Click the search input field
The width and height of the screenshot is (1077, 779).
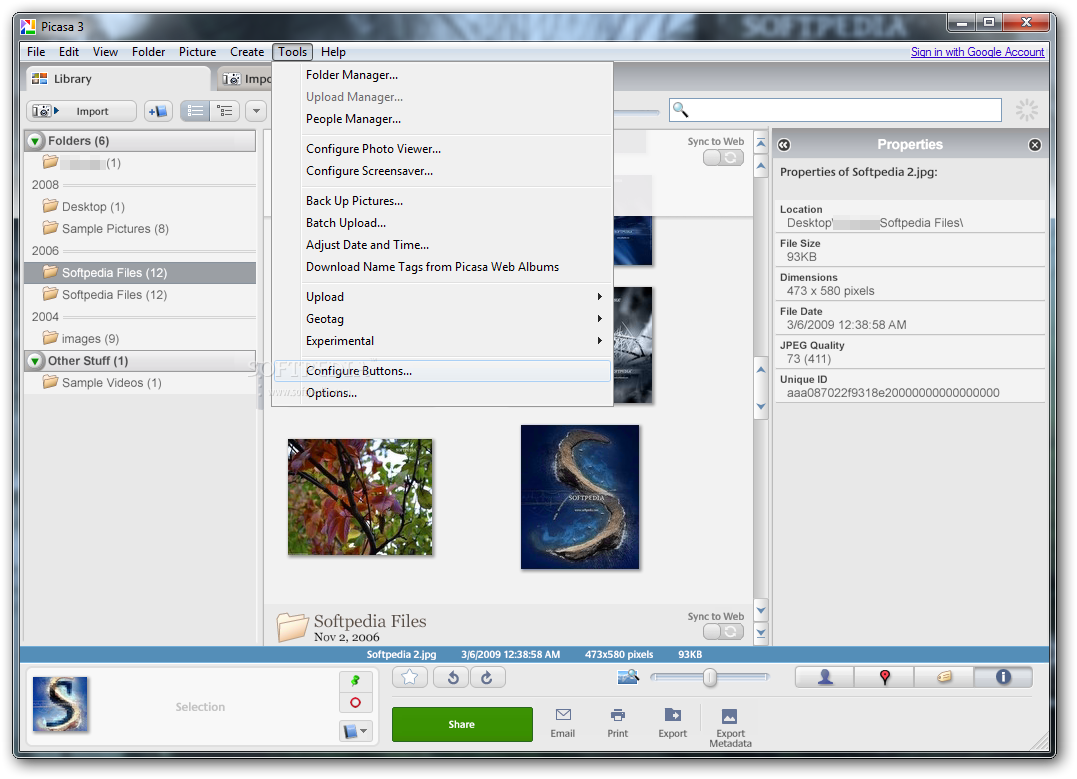click(835, 110)
